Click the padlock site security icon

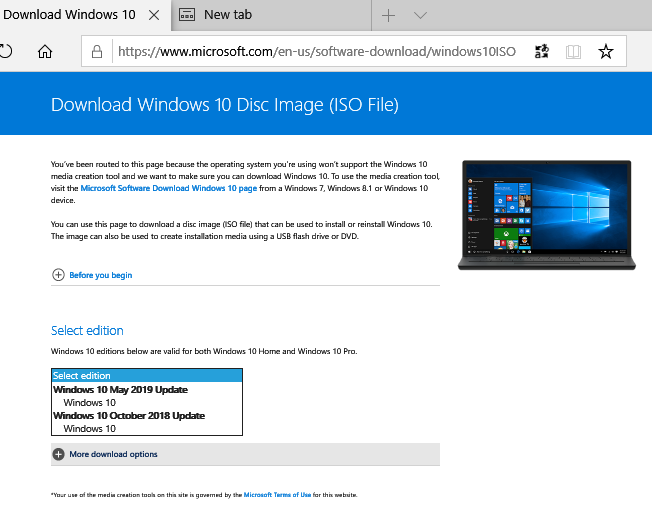(x=97, y=52)
